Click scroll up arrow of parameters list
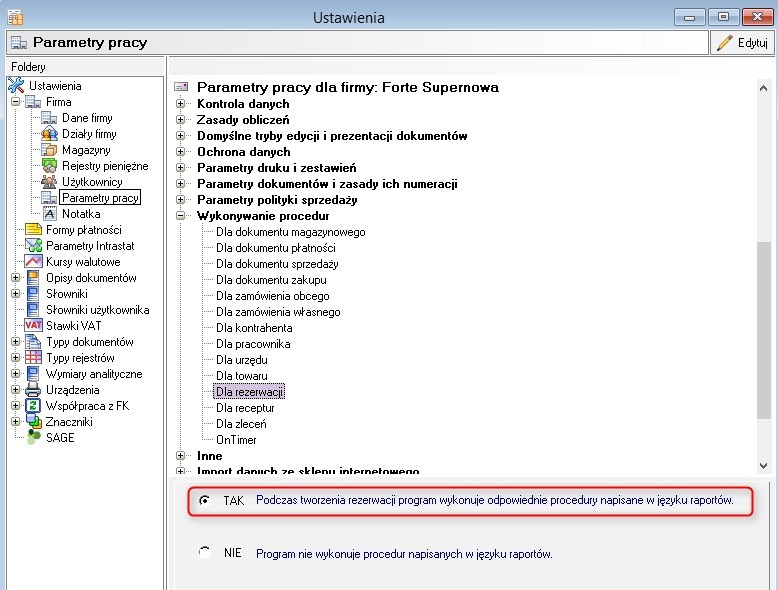Viewport: 778px width, 590px height. pyautogui.click(x=763, y=88)
